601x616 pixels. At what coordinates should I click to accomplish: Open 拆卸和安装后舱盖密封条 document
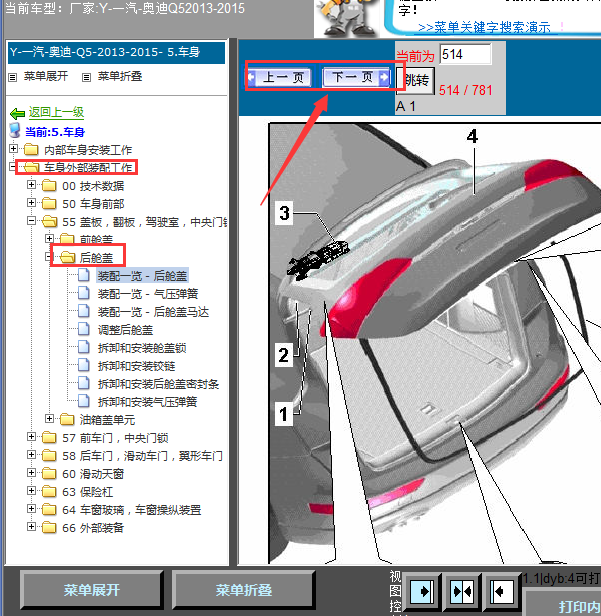[x=158, y=384]
